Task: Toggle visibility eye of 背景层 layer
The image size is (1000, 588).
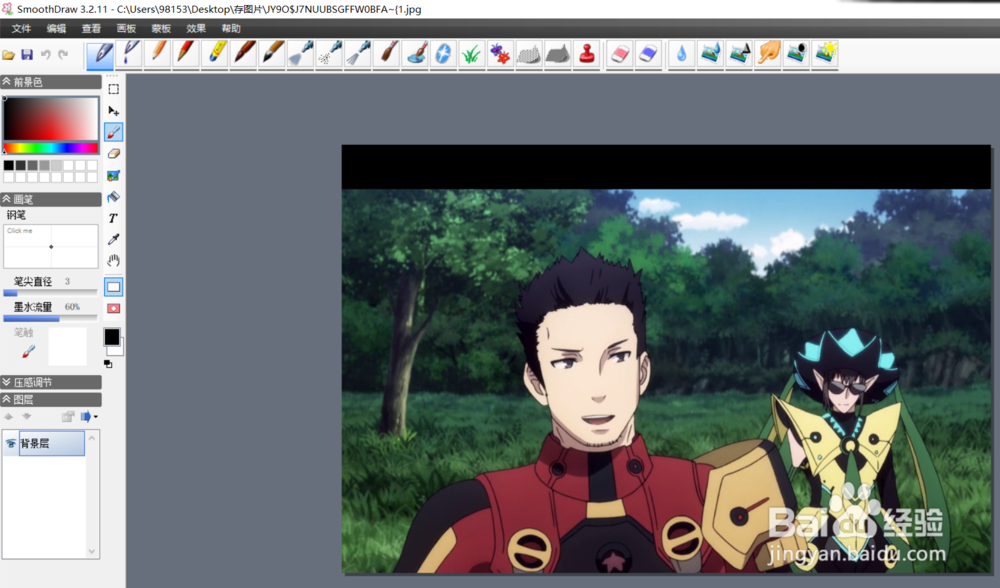Action: coord(11,443)
